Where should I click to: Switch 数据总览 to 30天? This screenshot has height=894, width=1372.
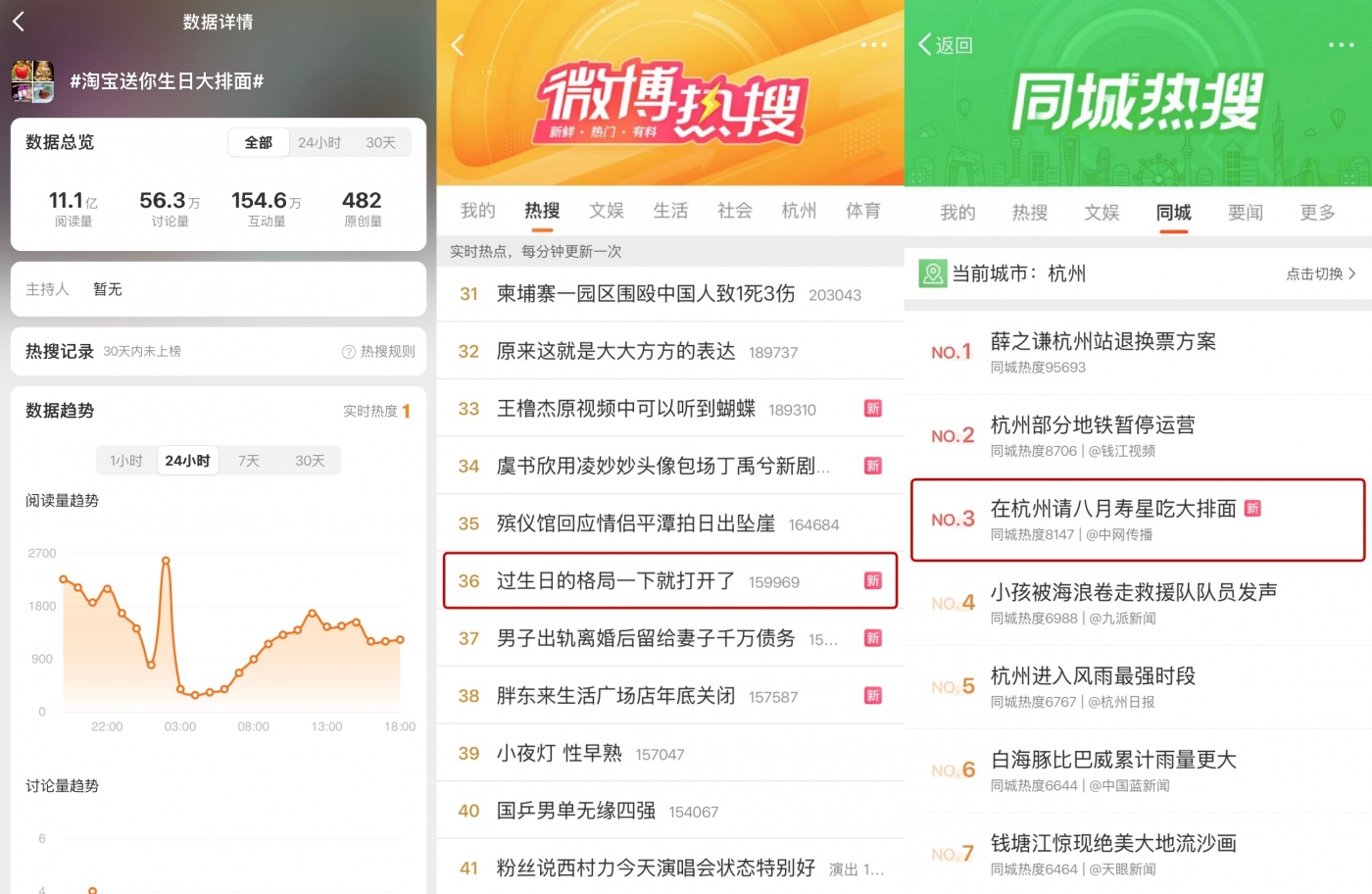coord(381,142)
